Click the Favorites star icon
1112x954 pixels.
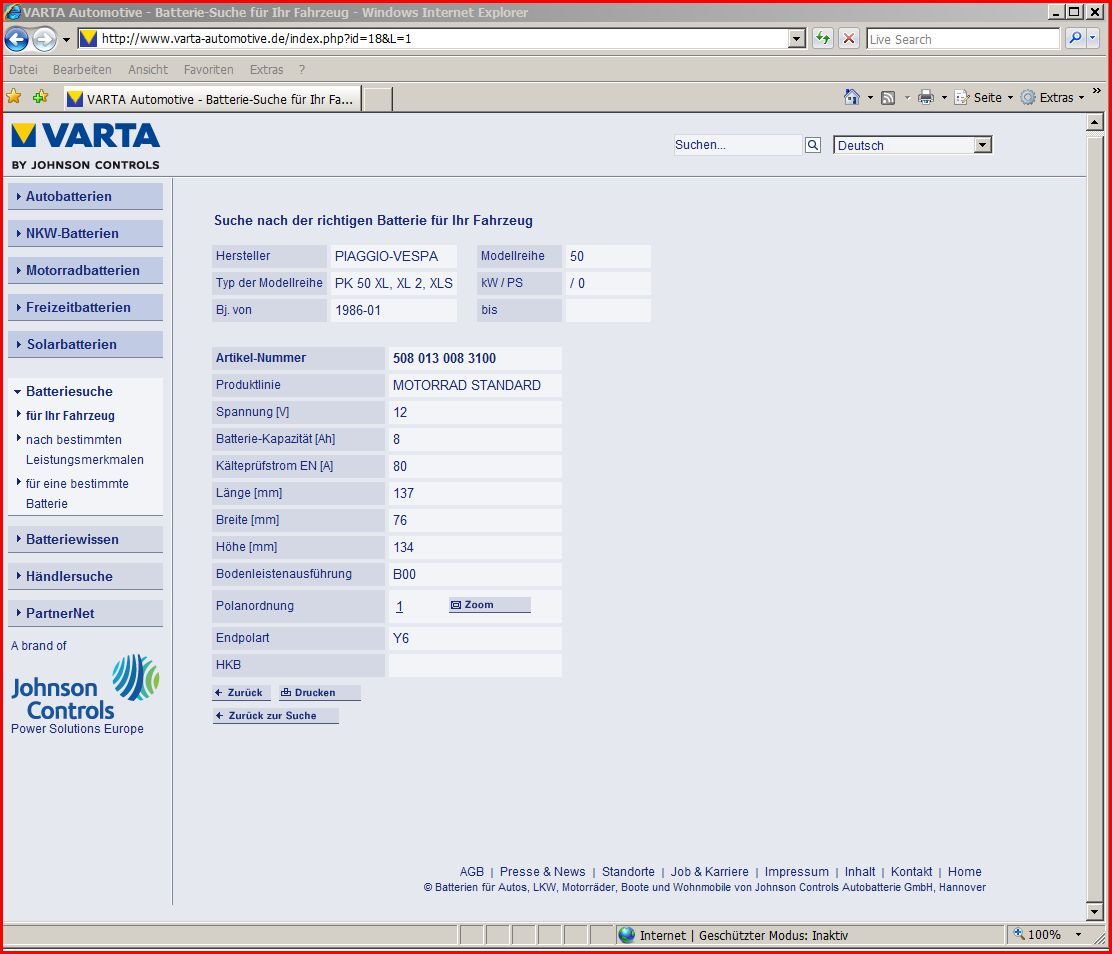click(x=14, y=97)
